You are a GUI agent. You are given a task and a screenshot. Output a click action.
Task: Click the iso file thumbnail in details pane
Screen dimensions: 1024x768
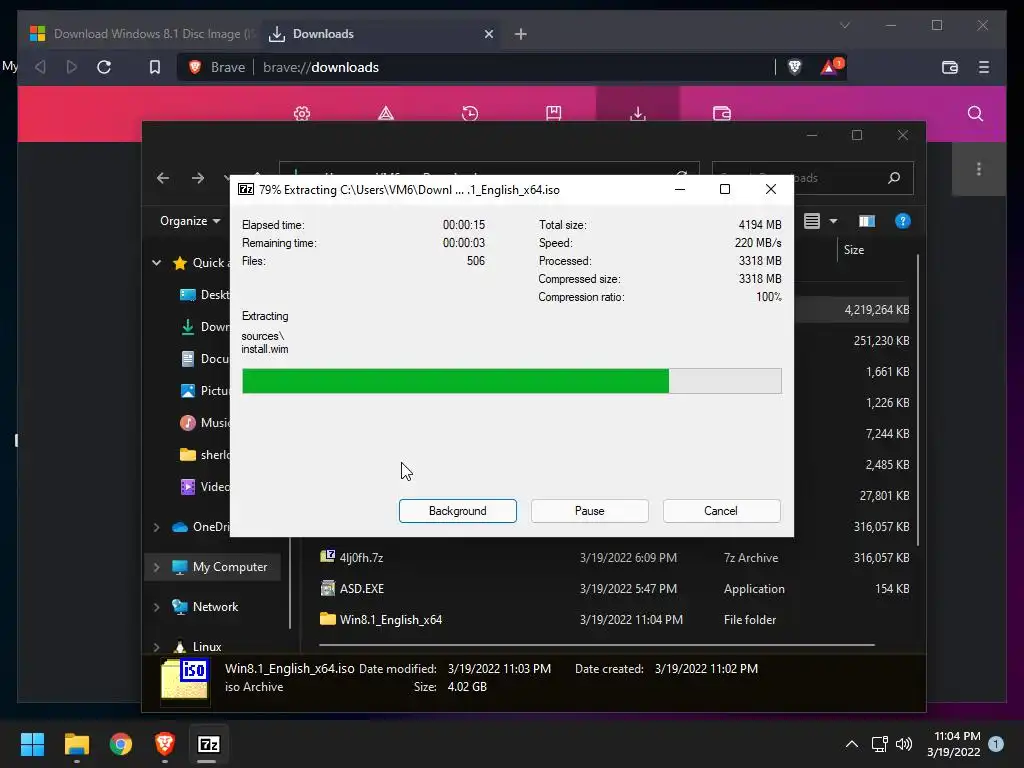pos(185,679)
